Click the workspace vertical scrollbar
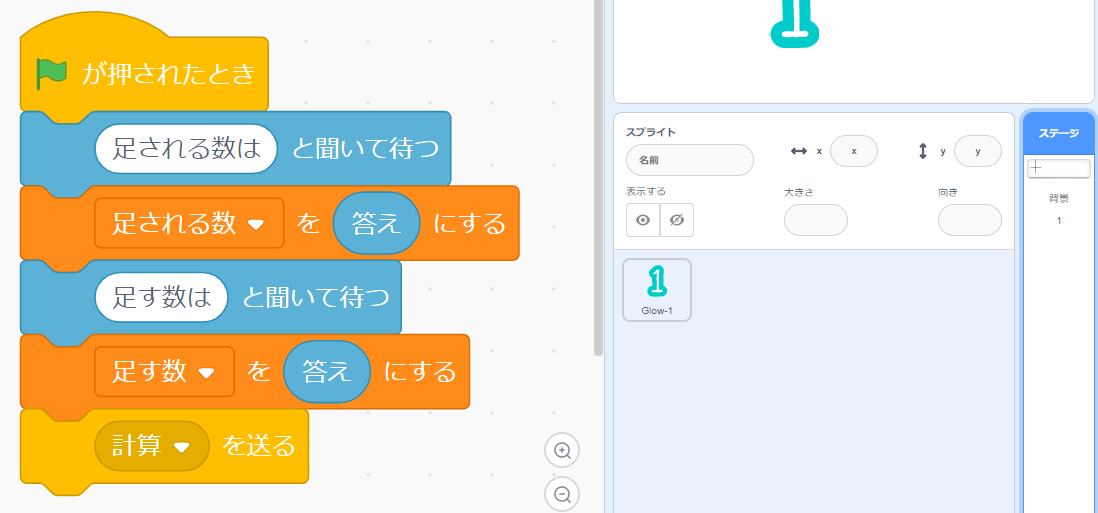Viewport: 1098px width, 513px height. [598, 180]
